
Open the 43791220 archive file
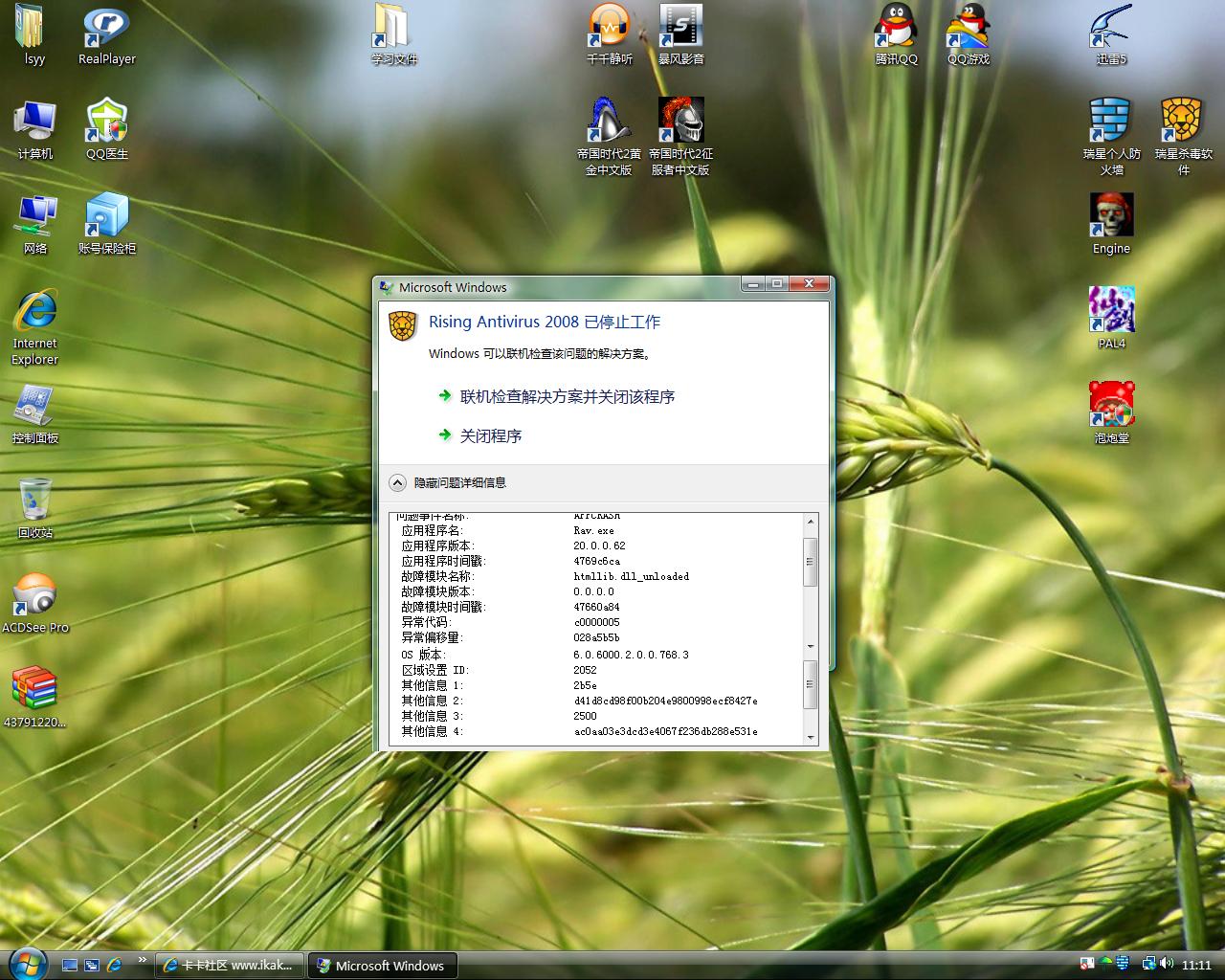(34, 698)
